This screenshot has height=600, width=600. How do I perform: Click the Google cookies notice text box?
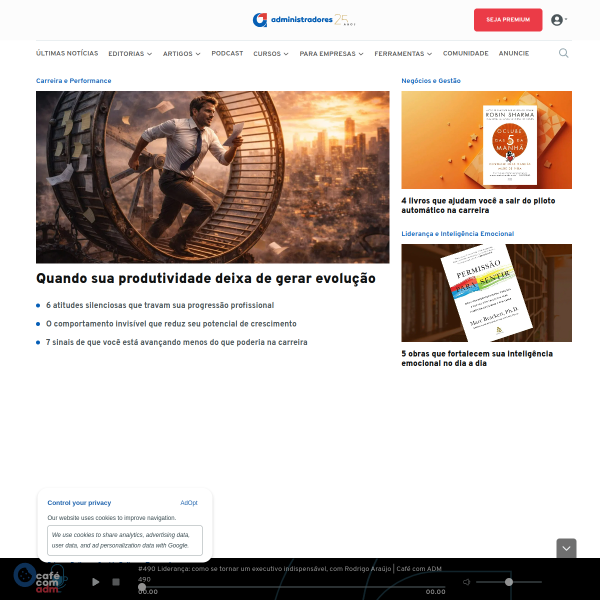tap(125, 540)
